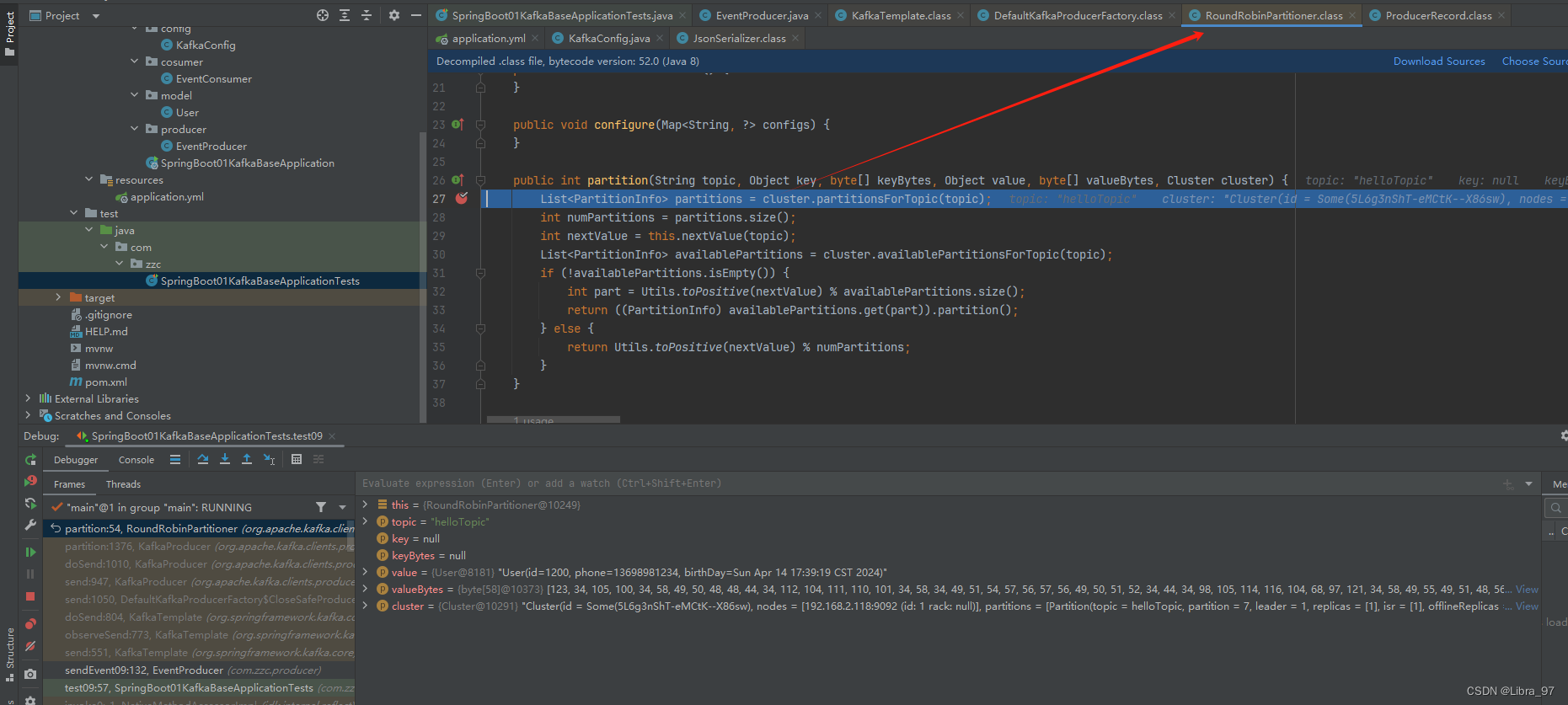The image size is (1568, 705).
Task: Toggle the breakpoint on line 27
Action: coord(462,199)
